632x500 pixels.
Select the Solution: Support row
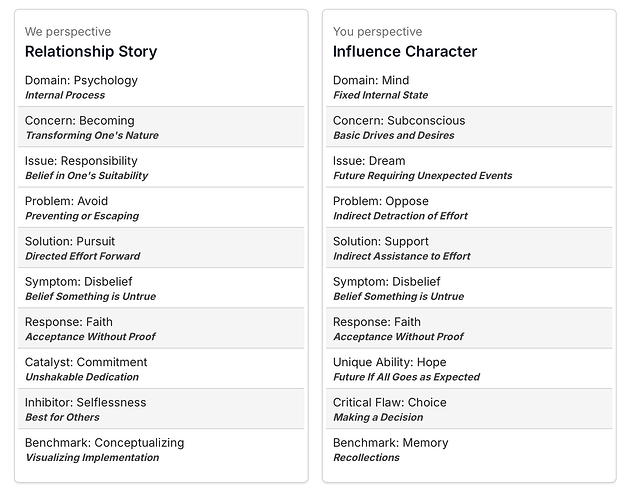(x=469, y=248)
